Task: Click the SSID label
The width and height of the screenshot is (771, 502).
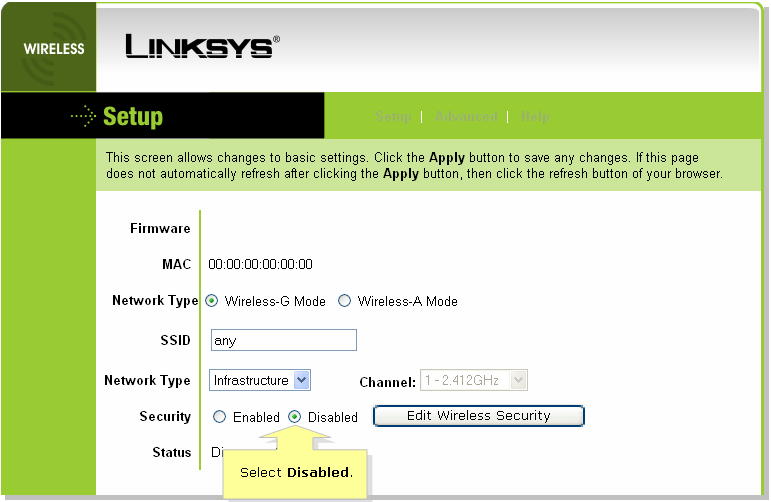Action: [176, 340]
